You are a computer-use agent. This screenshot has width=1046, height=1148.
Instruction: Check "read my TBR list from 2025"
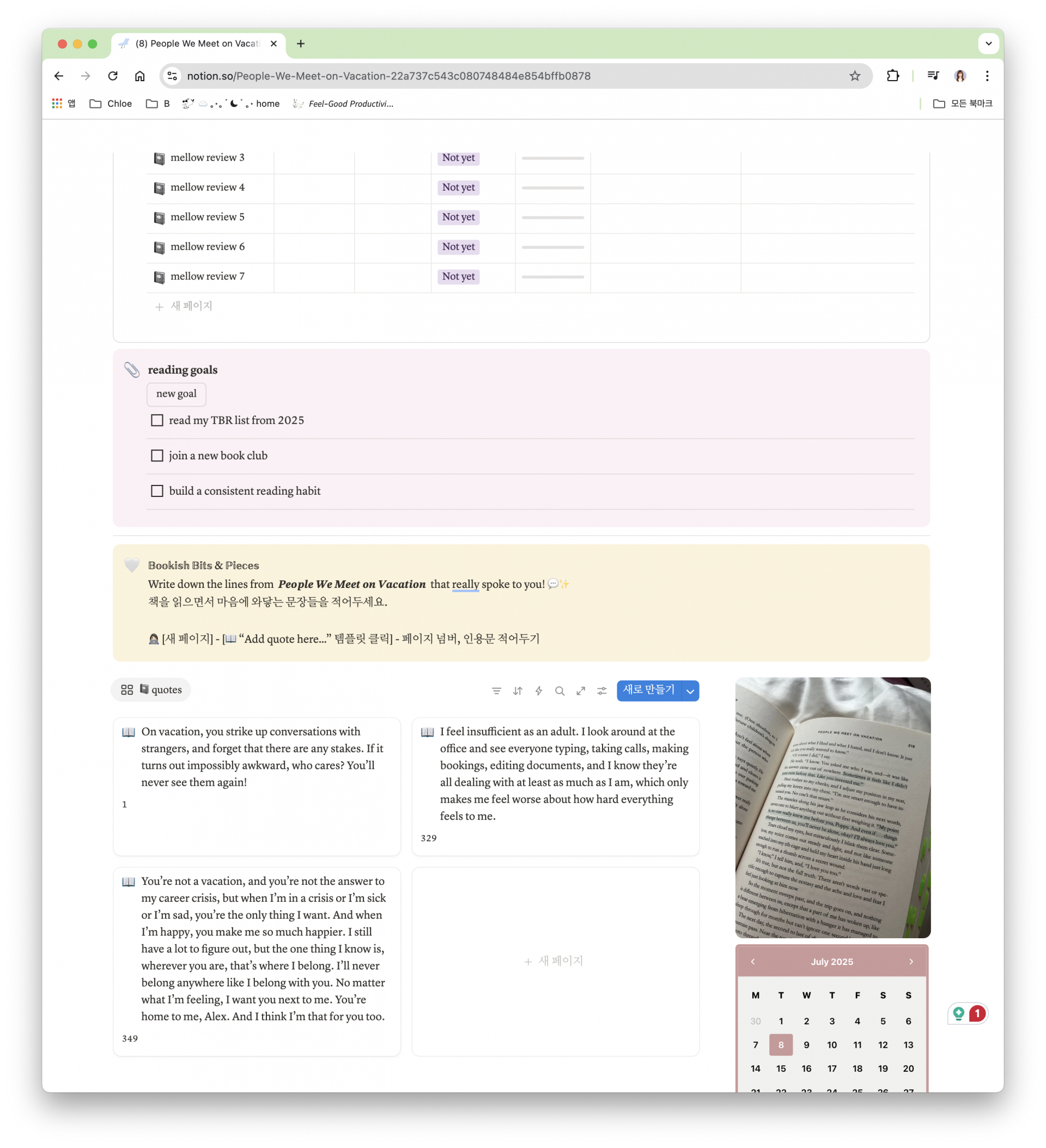pos(157,420)
